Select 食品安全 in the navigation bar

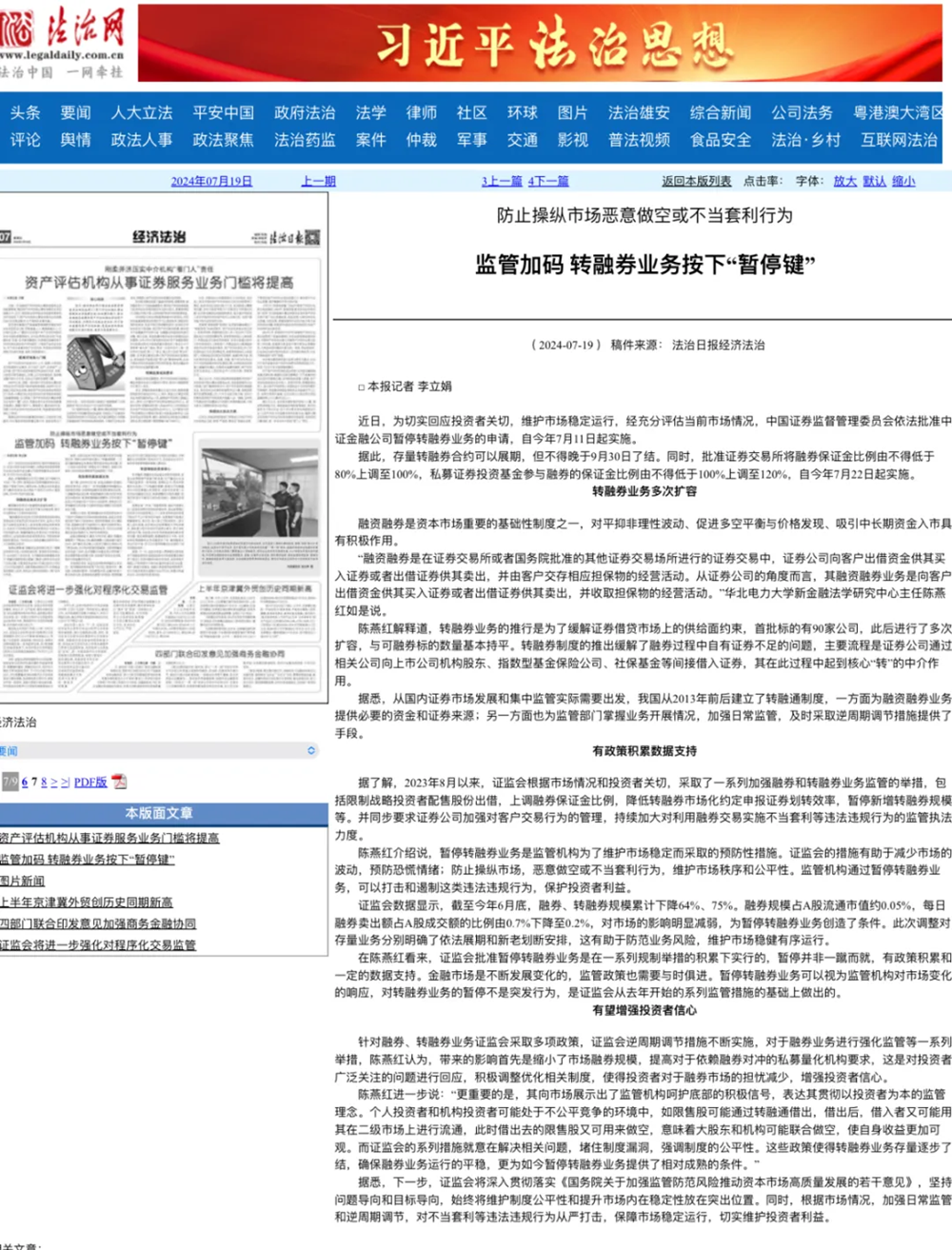coord(721,140)
